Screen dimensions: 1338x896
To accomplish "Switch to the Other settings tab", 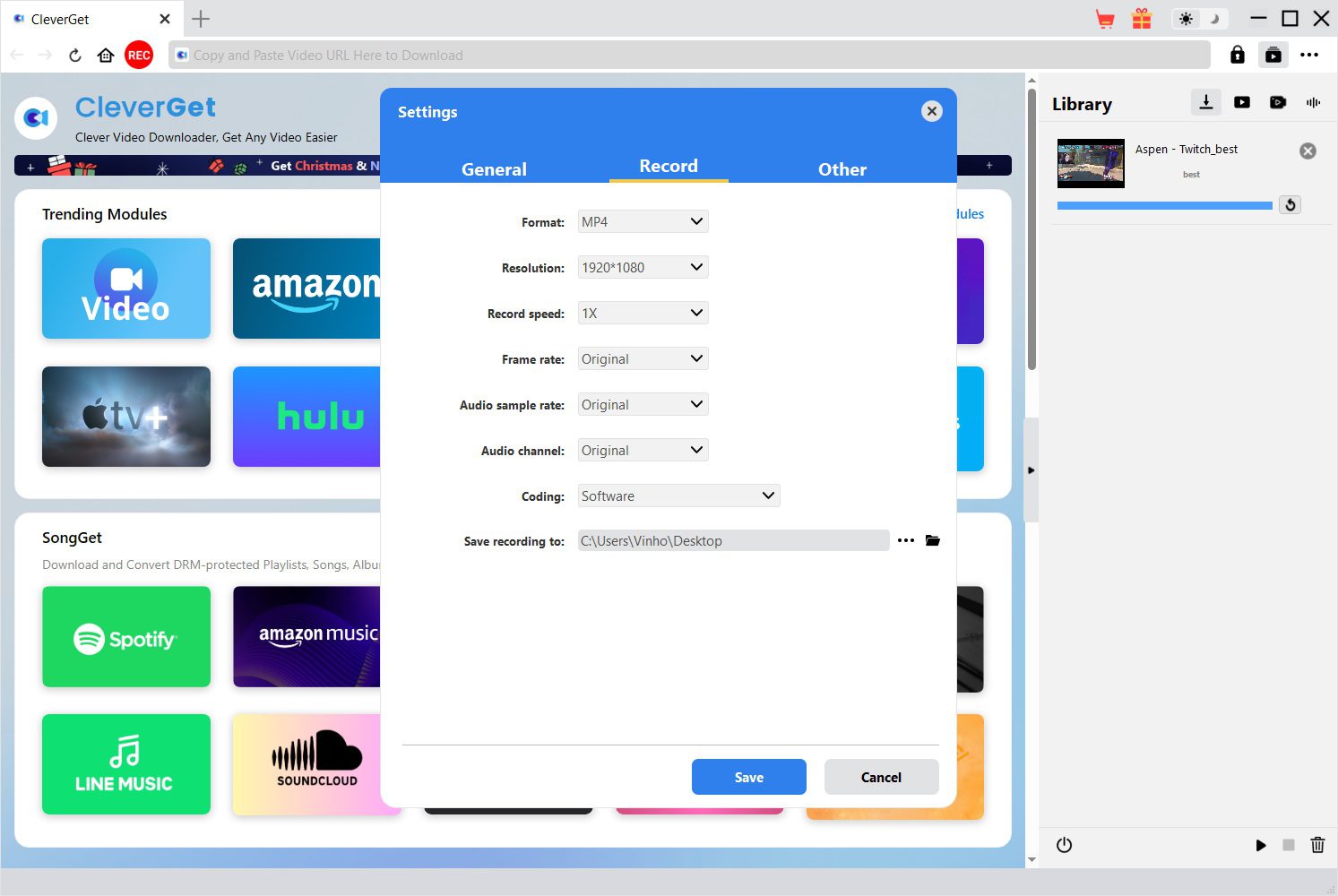I will [x=842, y=168].
